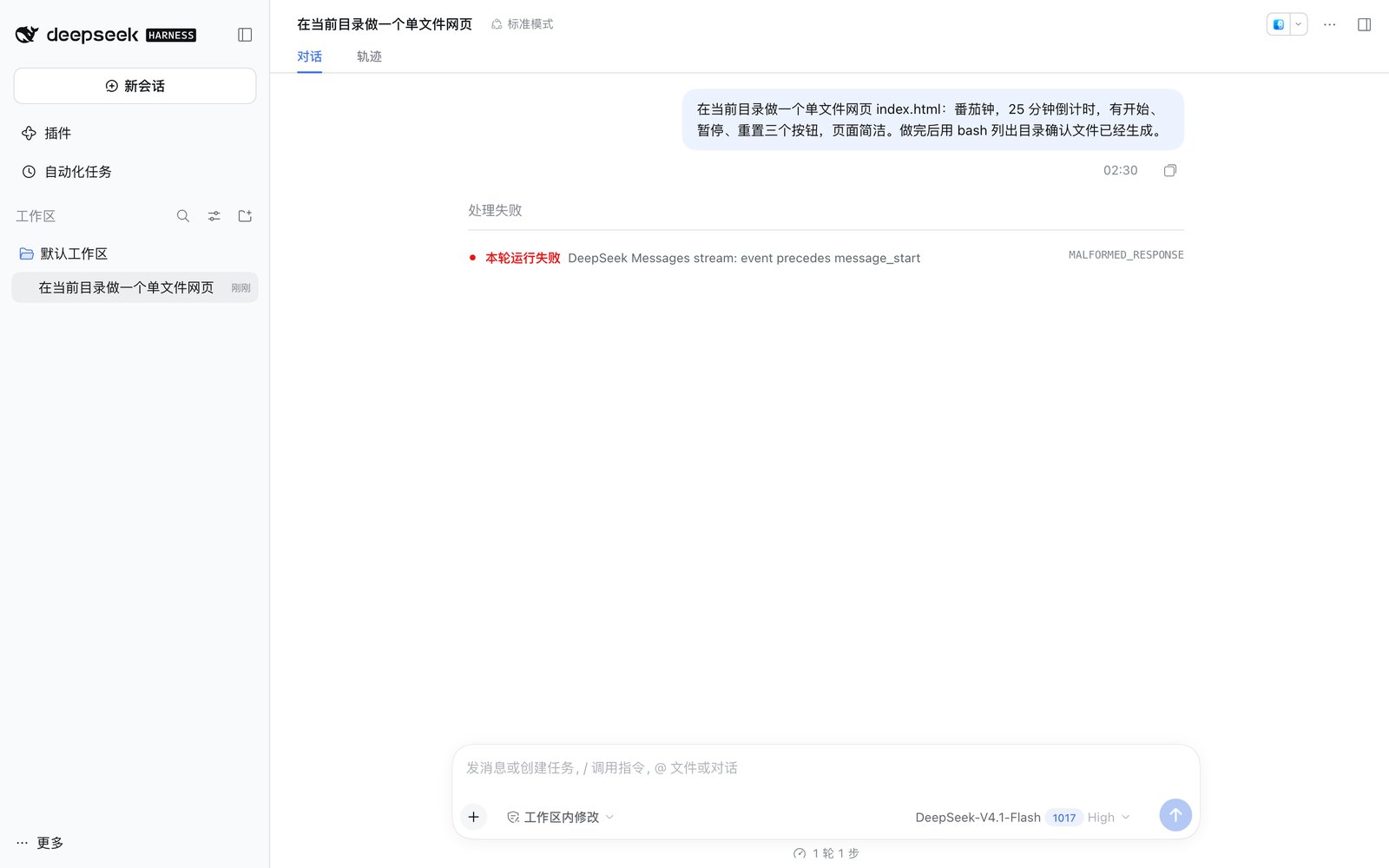Screen dimensions: 1389x868
Task: Click the 1 轮 1 步 status indicator
Action: [826, 853]
